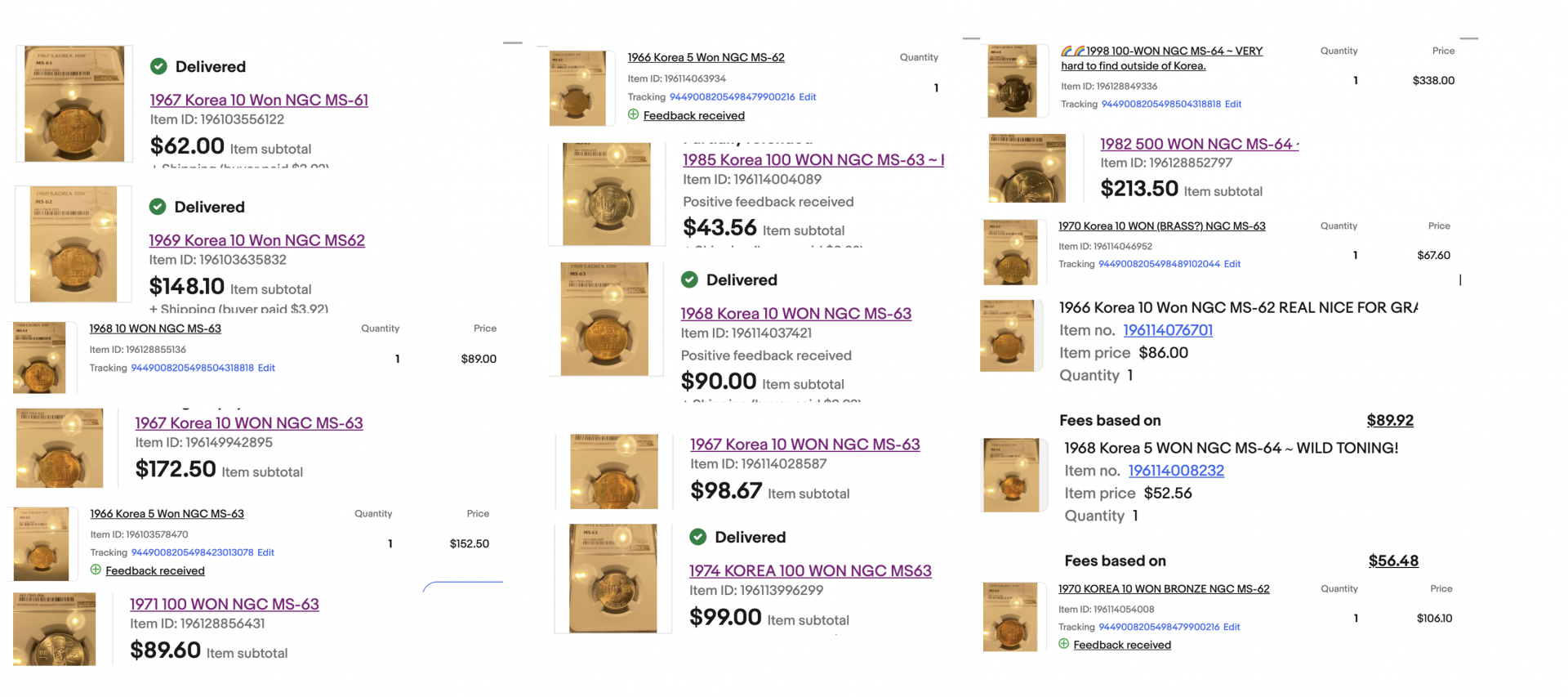Open the 1971 100 WON NGC MS-63 listing
This screenshot has width=1568, height=697.
[x=225, y=604]
